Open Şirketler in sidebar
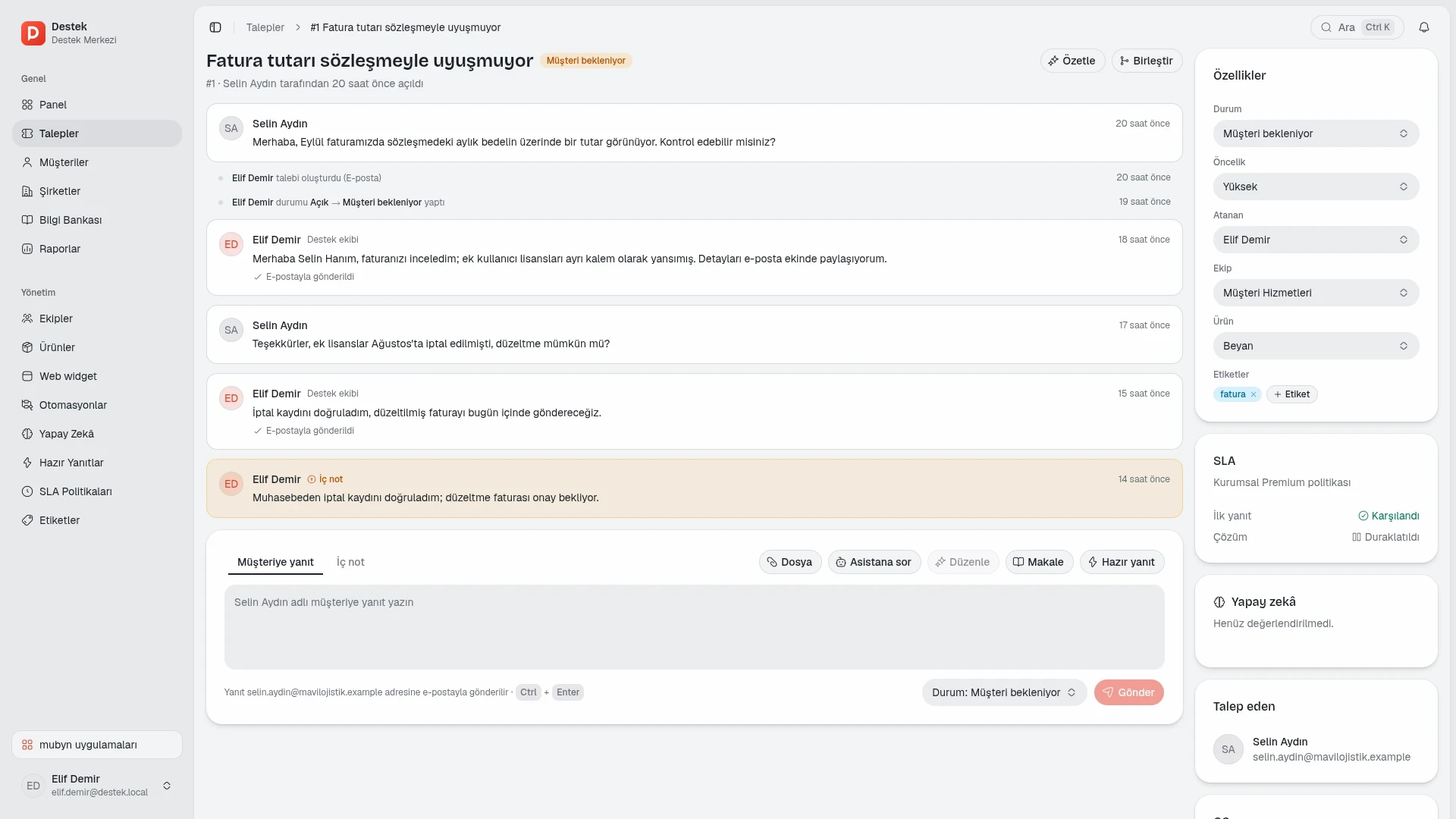 (97, 191)
